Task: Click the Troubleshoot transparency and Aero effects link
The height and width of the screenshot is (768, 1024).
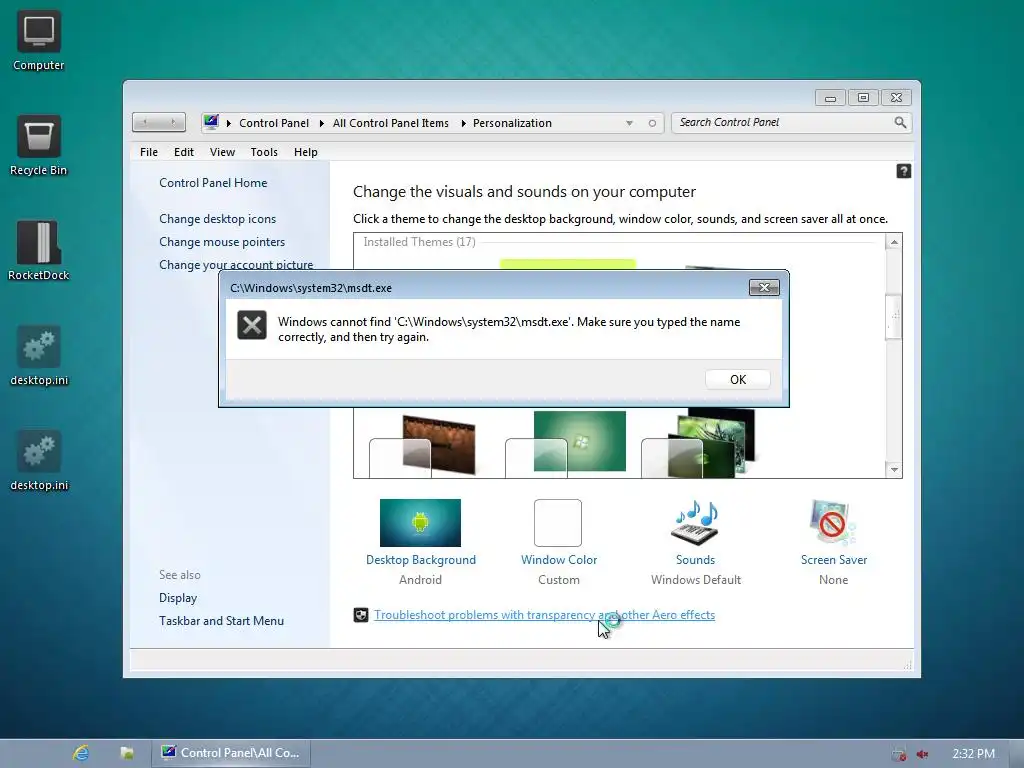Action: click(544, 615)
